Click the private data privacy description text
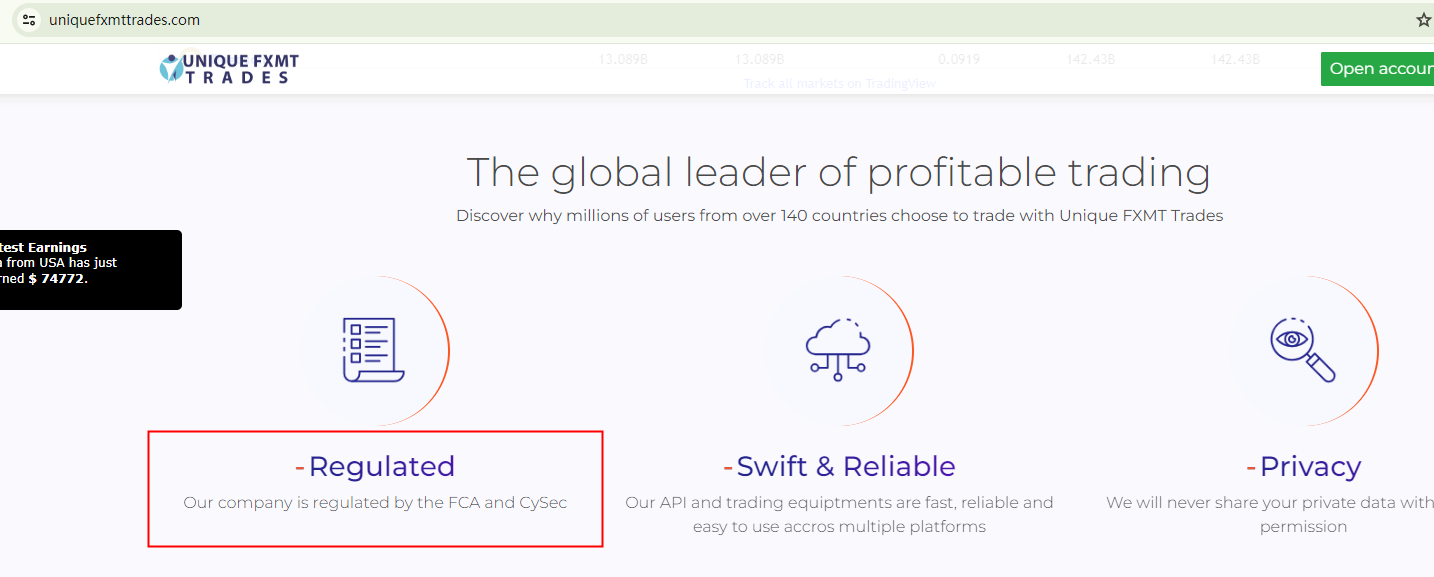1434x577 pixels. click(1270, 503)
